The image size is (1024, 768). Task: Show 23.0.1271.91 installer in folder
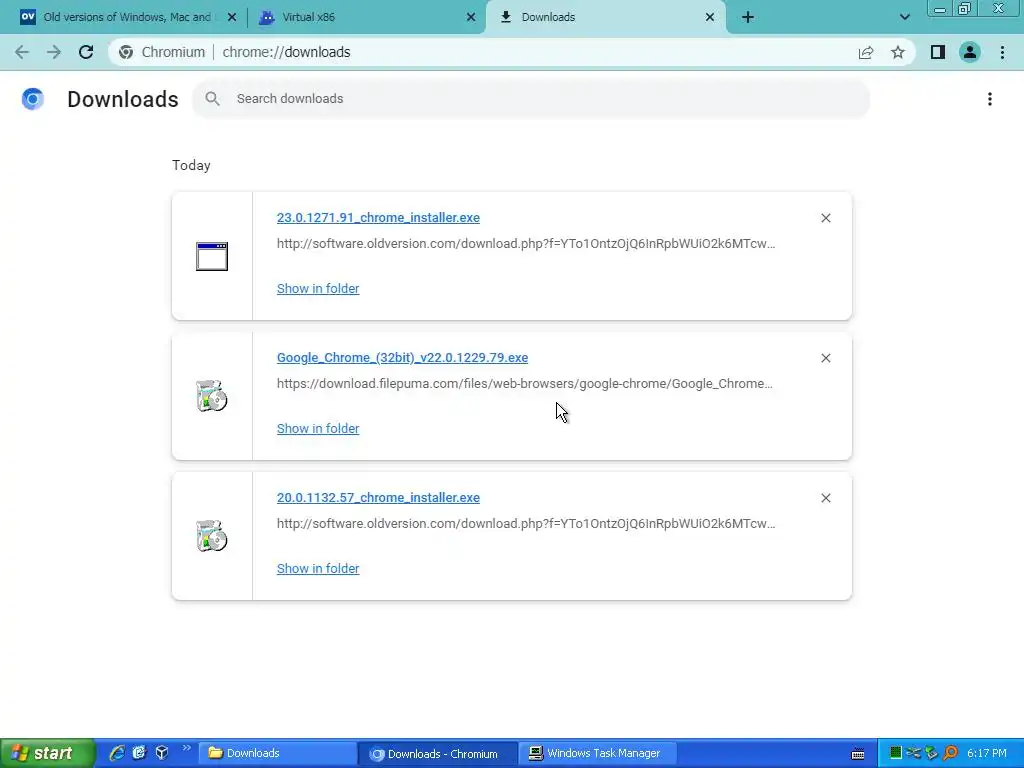click(318, 289)
